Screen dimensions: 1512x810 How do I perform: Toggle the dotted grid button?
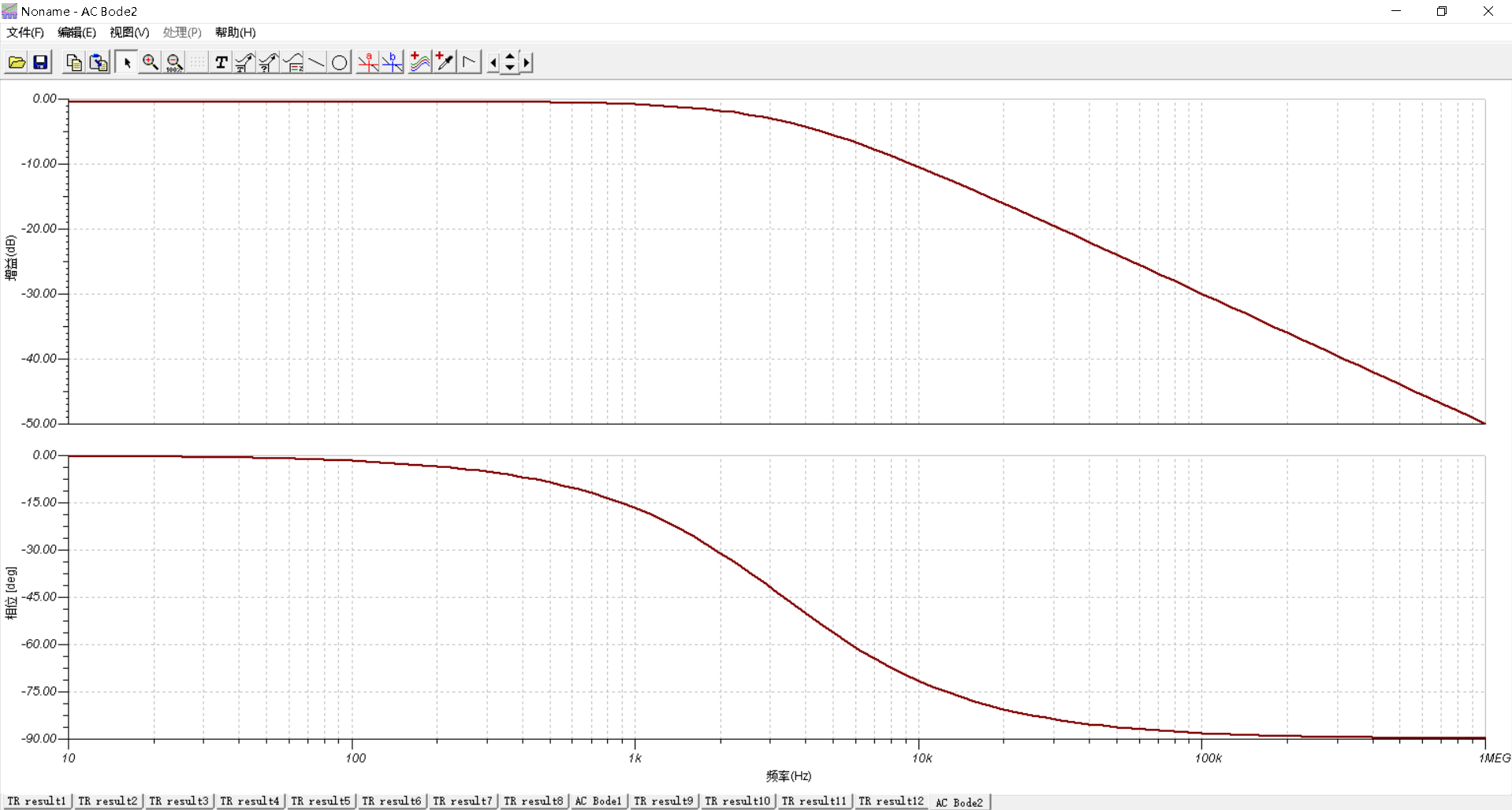pos(197,62)
